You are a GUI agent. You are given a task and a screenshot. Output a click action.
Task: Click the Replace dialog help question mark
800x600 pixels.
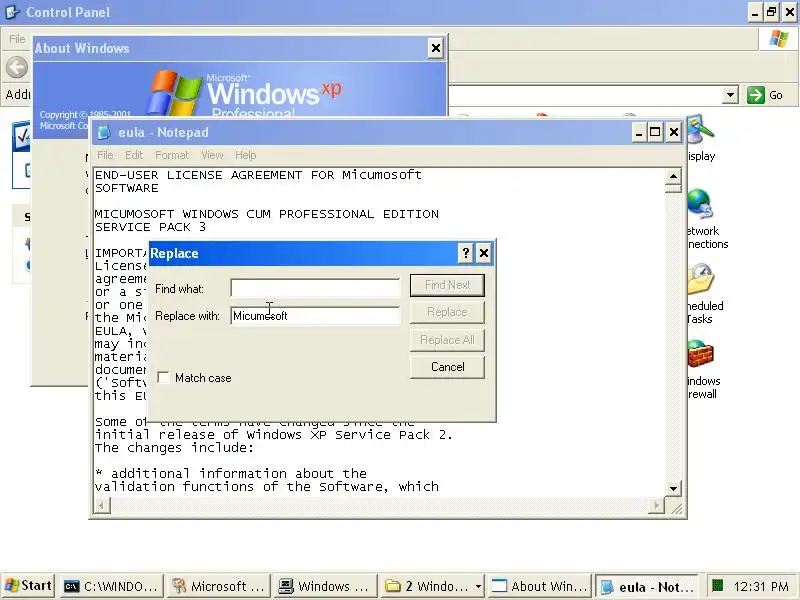(465, 253)
